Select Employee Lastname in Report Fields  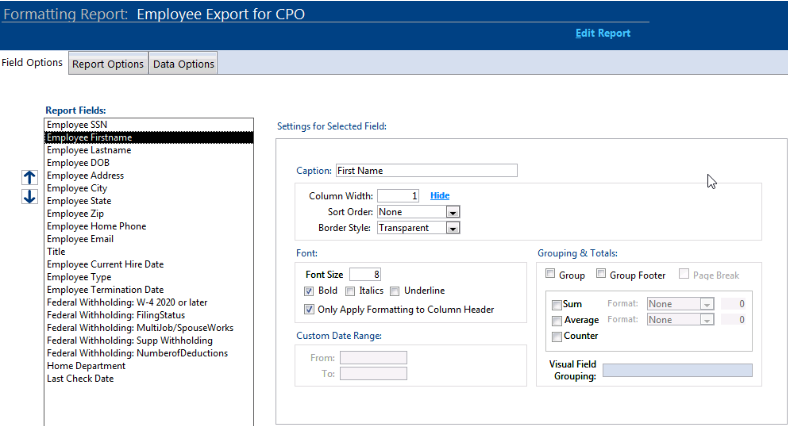coord(89,150)
